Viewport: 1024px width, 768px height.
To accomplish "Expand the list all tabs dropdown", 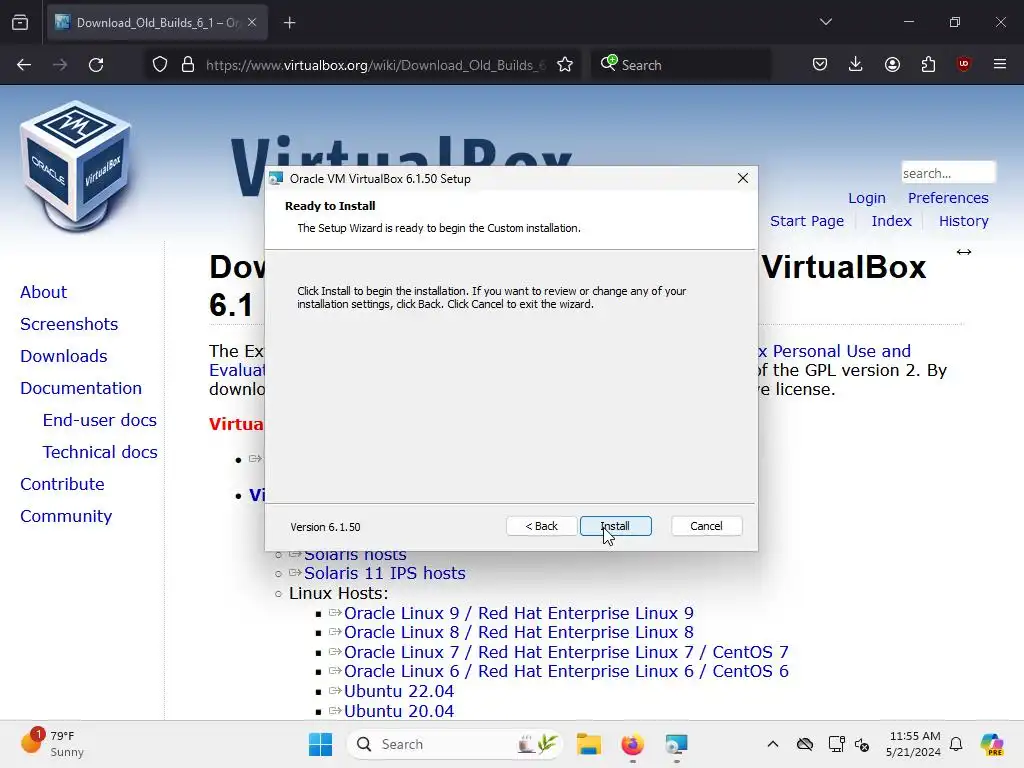I will tap(825, 22).
